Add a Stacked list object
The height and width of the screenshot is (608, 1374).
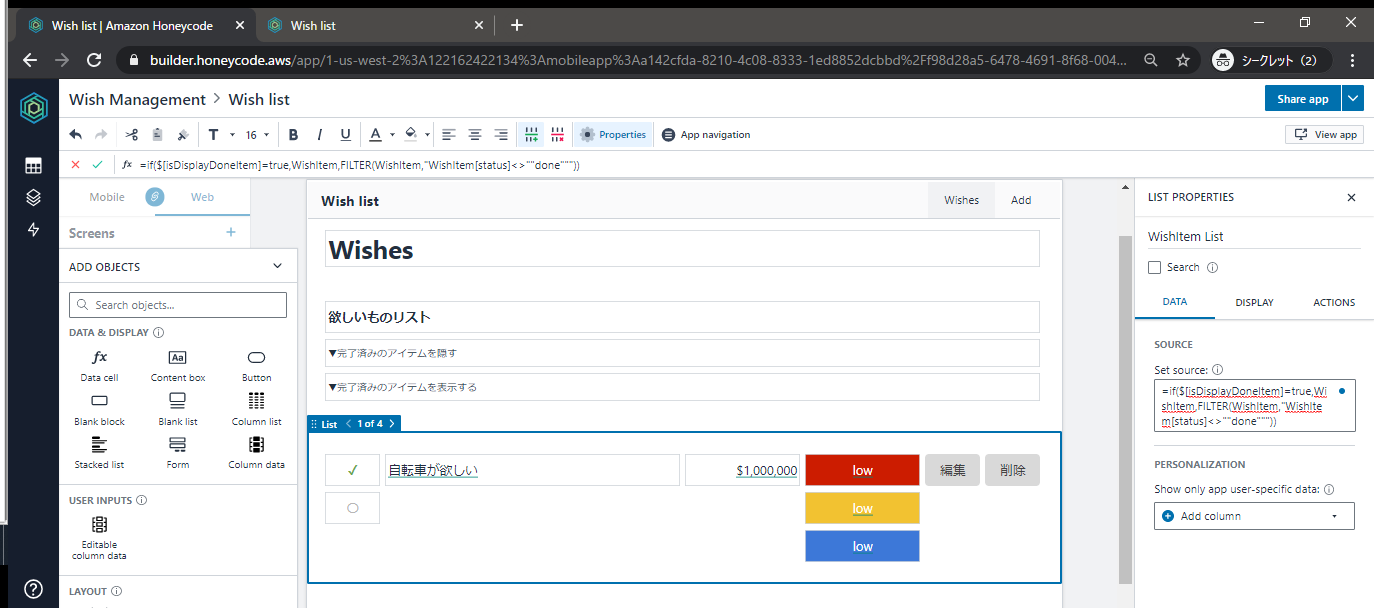tap(99, 452)
